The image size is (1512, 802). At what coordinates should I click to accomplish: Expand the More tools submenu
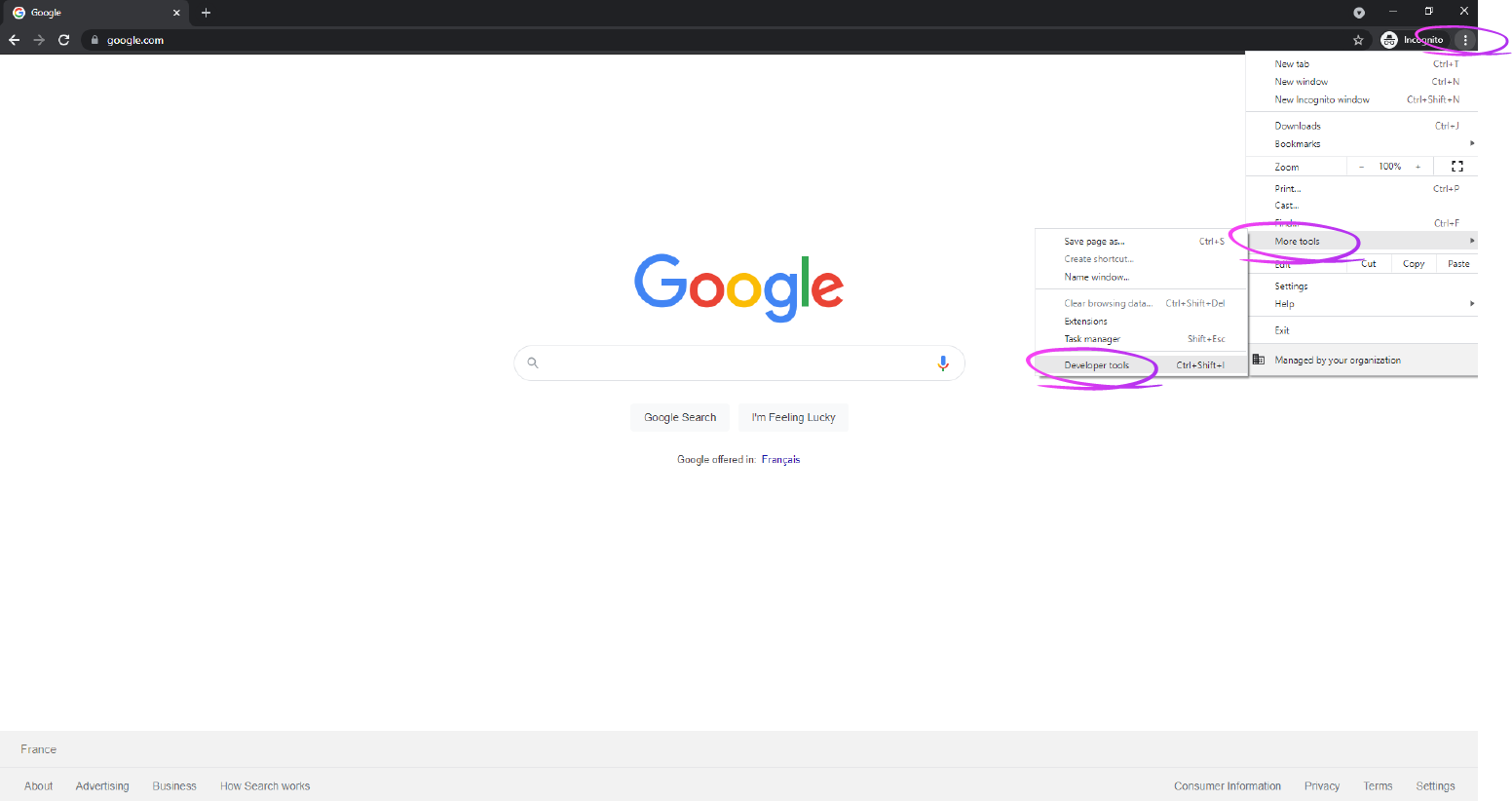pos(1362,241)
